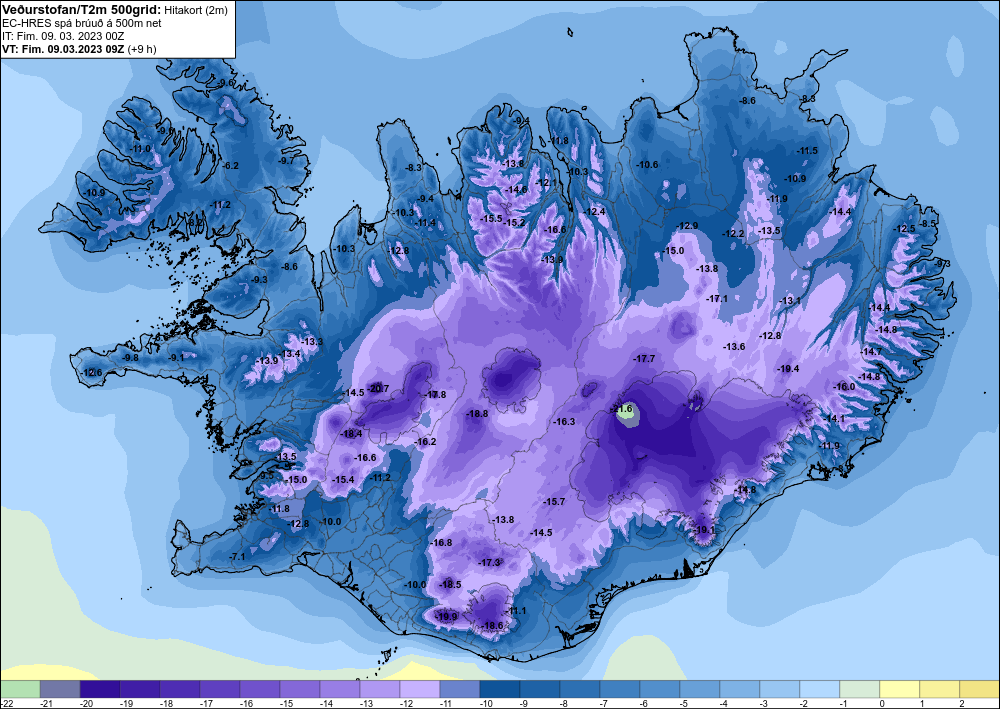This screenshot has width=1000, height=709.
Task: Click the -16.8 temperature label
Action: pyautogui.click(x=441, y=543)
